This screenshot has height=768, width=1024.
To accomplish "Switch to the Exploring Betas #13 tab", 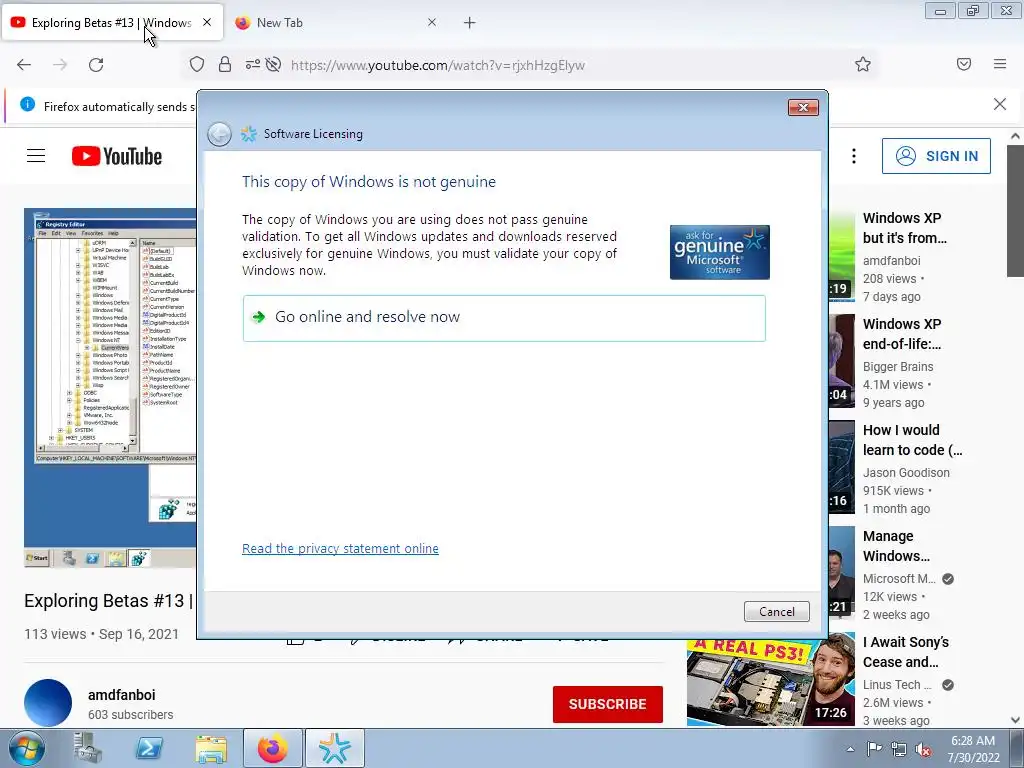I will coord(112,23).
